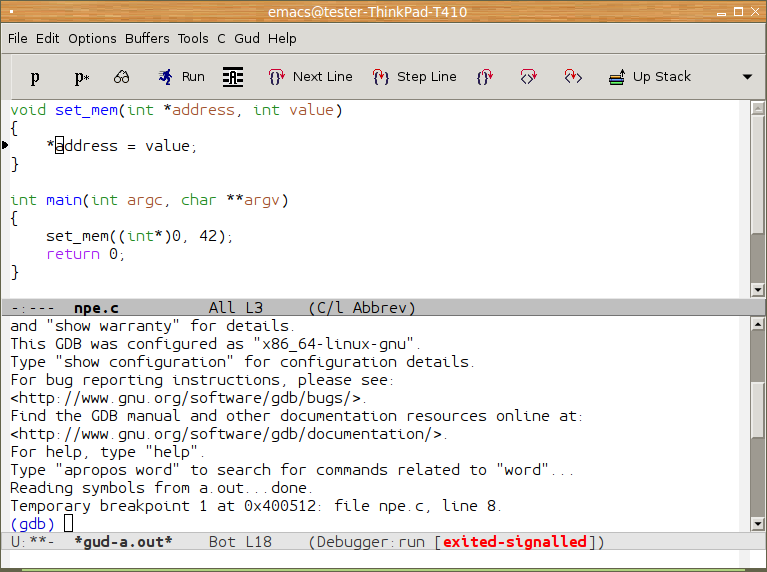Screen dimensions: 767x572
Task: Click the return keyword in source
Action: tap(73, 254)
